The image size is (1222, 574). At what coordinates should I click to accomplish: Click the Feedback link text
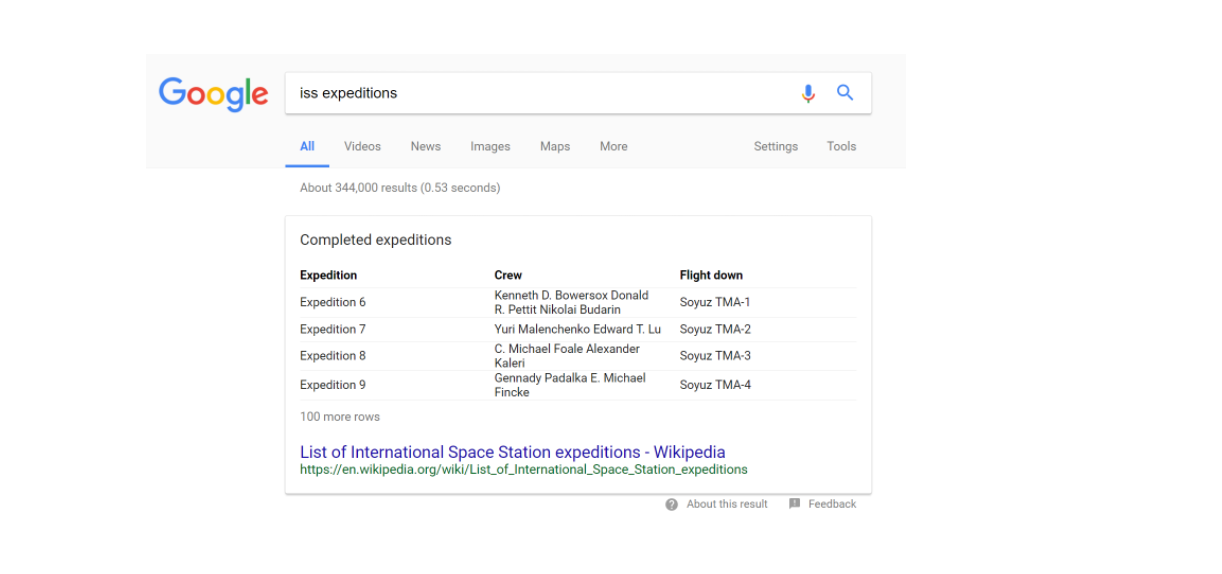[832, 504]
